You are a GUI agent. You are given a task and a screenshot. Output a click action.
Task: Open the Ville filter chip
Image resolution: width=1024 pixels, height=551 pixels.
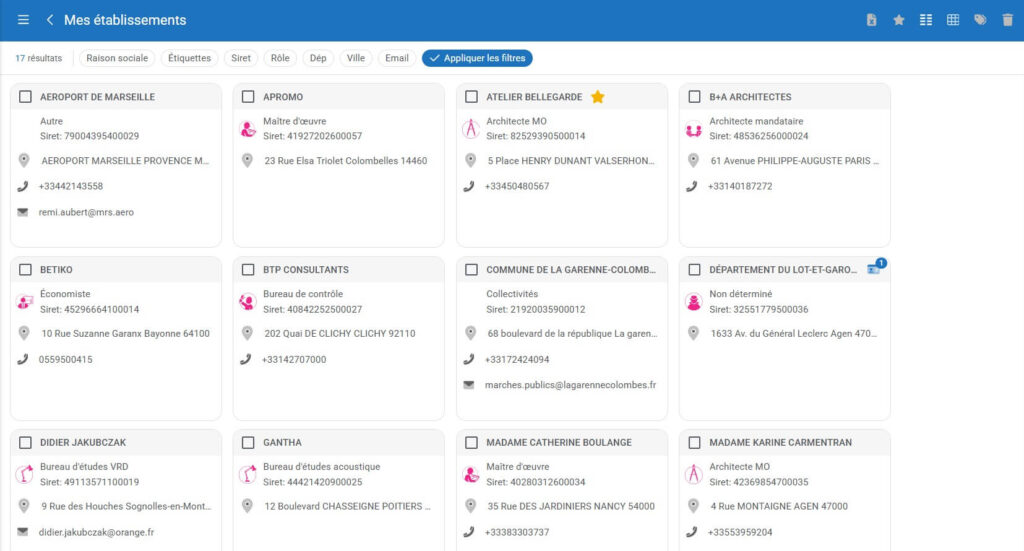(x=355, y=58)
